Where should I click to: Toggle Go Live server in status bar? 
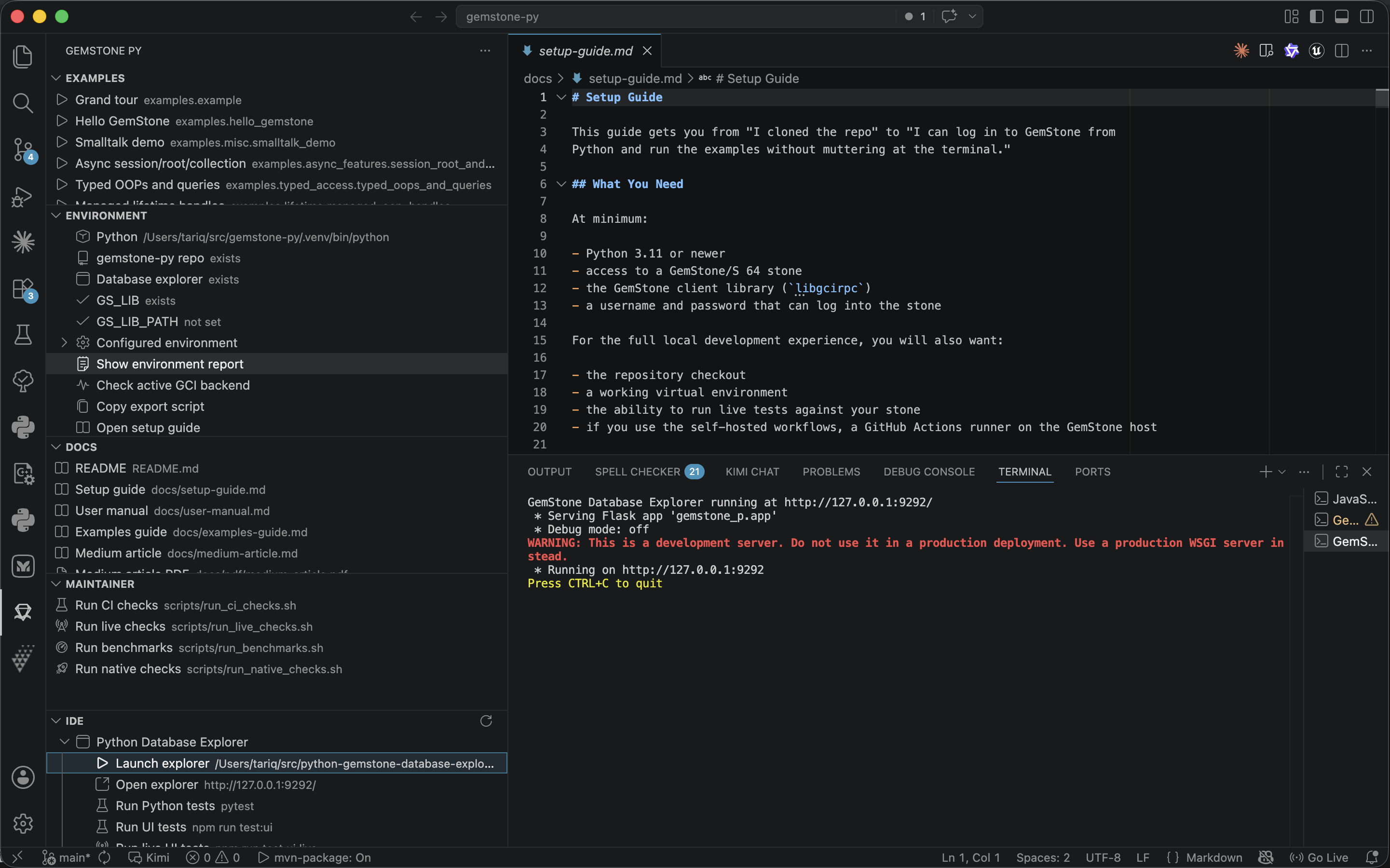(1319, 857)
